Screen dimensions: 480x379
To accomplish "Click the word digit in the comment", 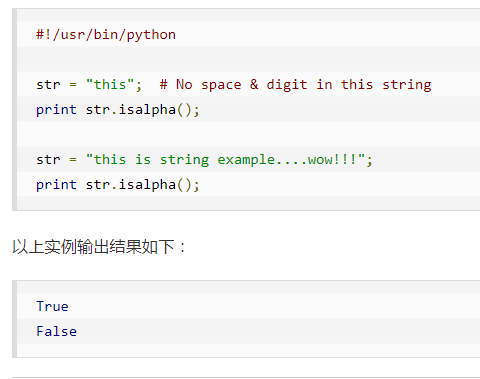I will pos(287,85).
